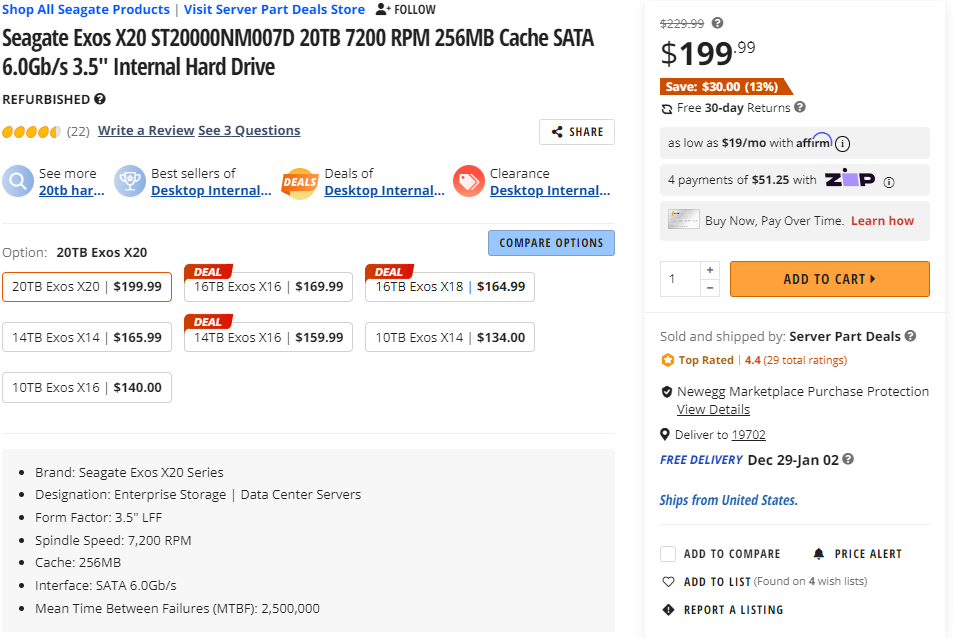This screenshot has width=953, height=638.
Task: Open the Write a Review link
Action: point(146,130)
